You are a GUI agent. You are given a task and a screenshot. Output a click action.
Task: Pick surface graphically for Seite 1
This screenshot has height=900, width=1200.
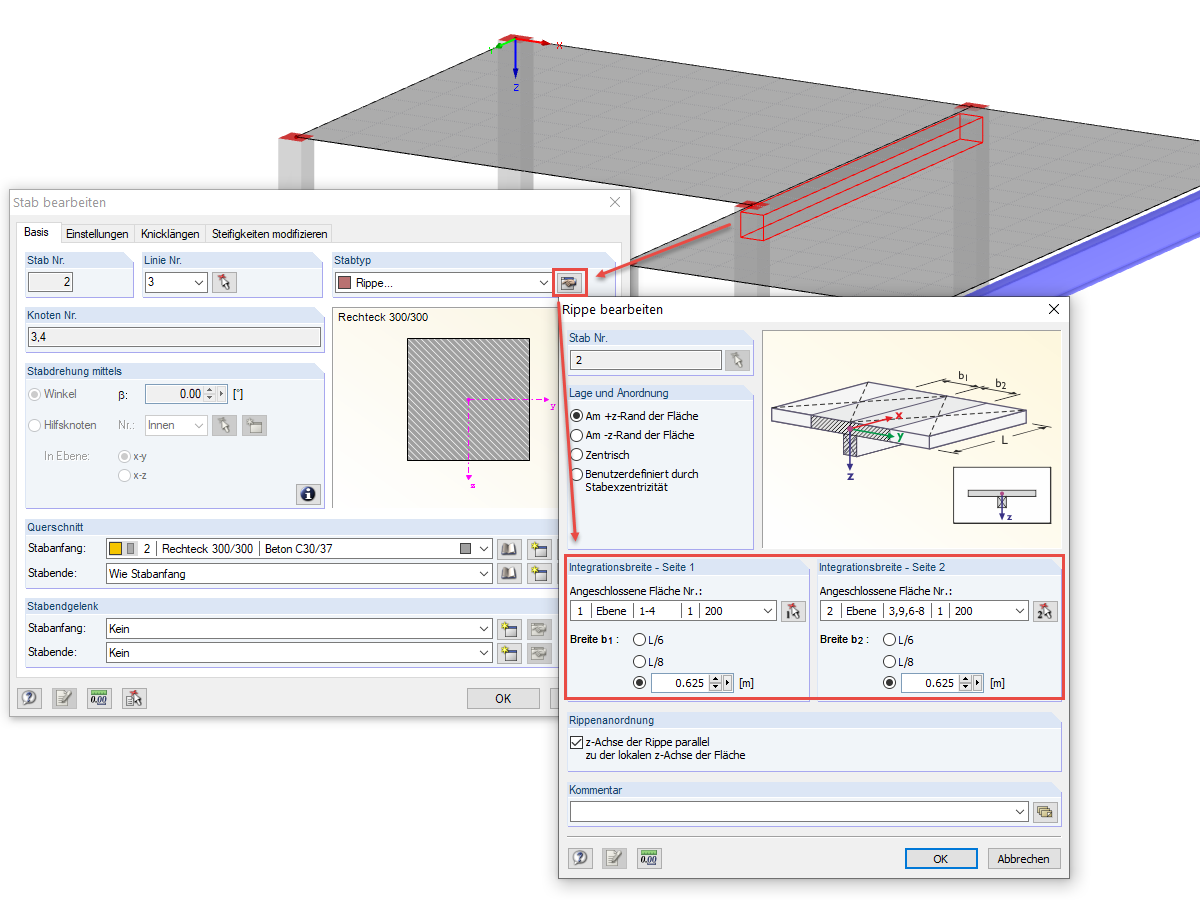(x=794, y=611)
